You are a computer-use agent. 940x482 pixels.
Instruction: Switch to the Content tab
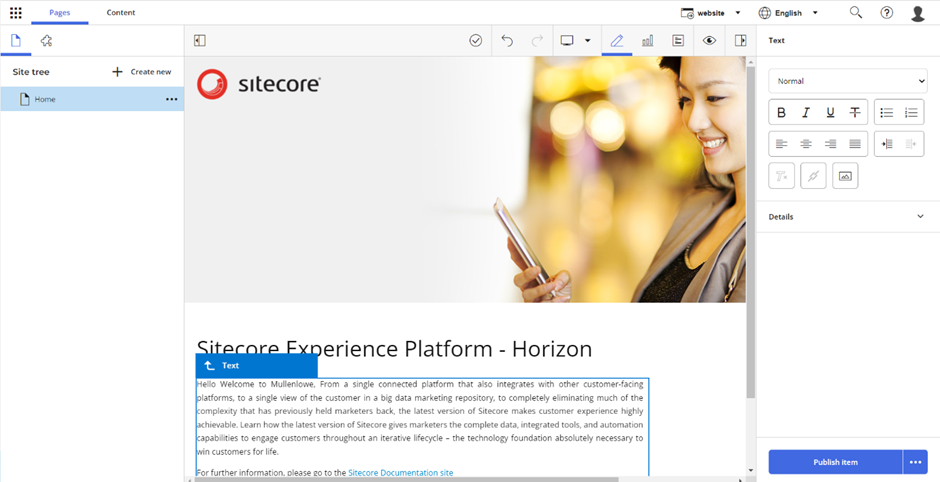[120, 13]
